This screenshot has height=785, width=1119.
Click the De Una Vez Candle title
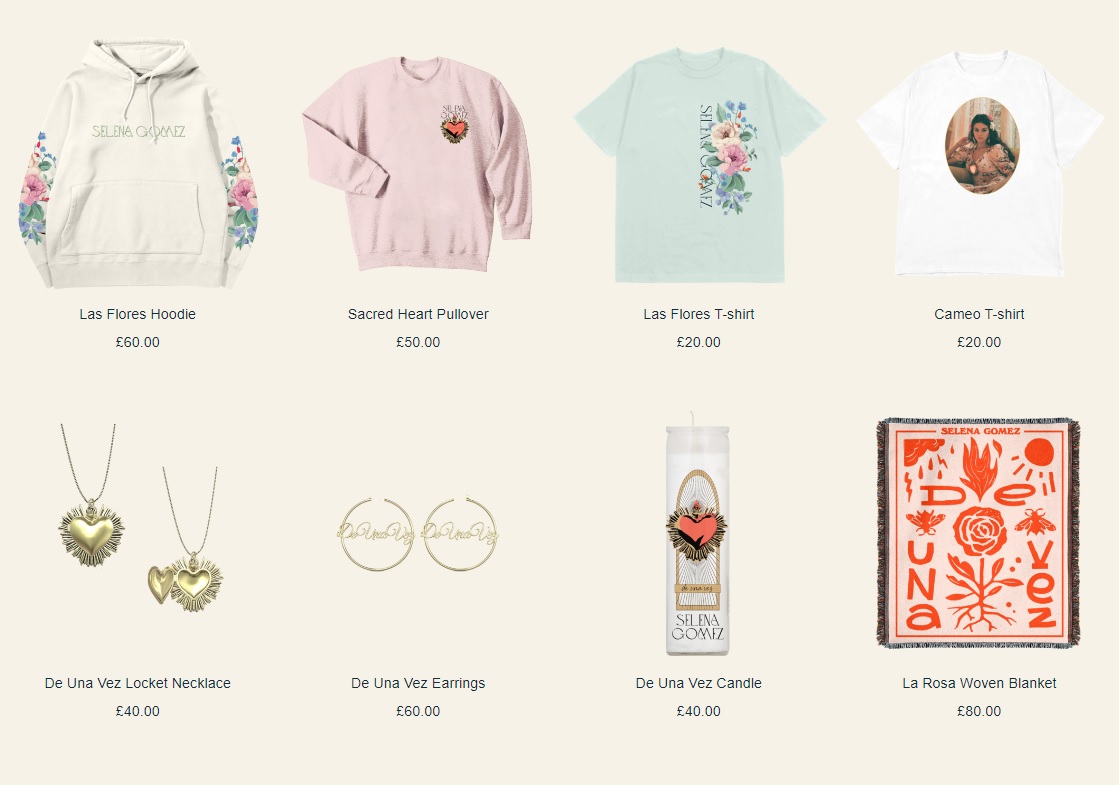699,683
